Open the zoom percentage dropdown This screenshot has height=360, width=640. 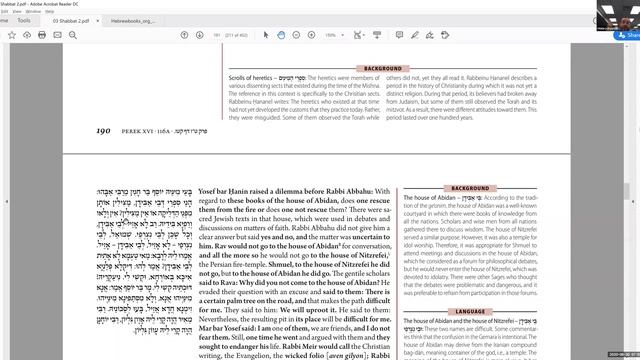342,35
